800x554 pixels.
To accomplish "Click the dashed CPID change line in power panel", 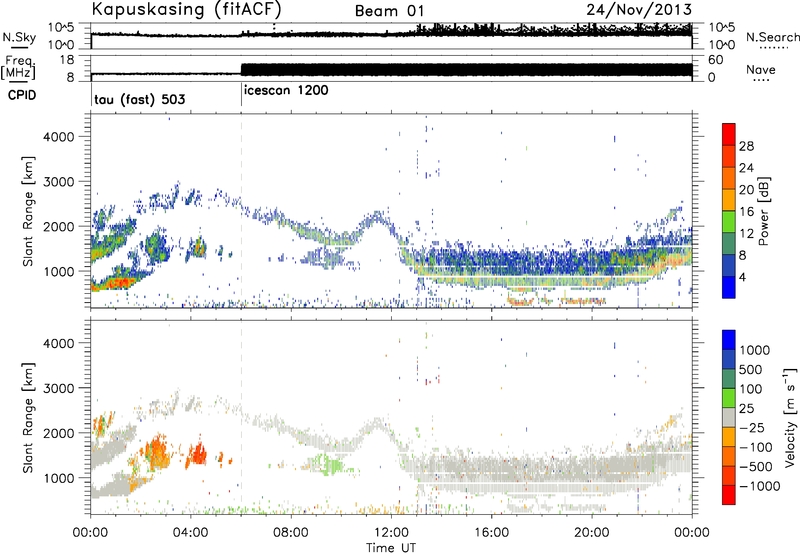I will click(241, 211).
